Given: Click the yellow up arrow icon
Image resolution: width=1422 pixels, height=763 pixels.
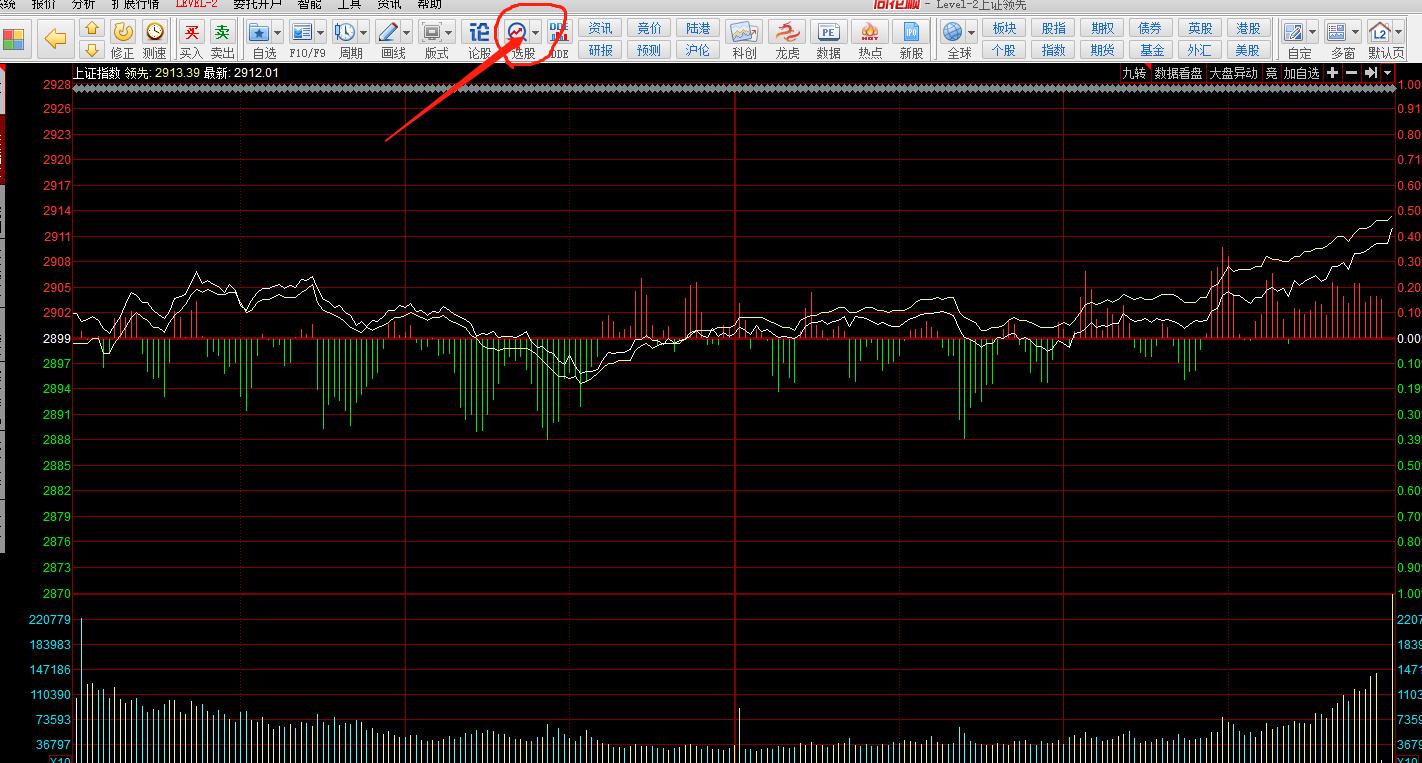Looking at the screenshot, I should (91, 29).
